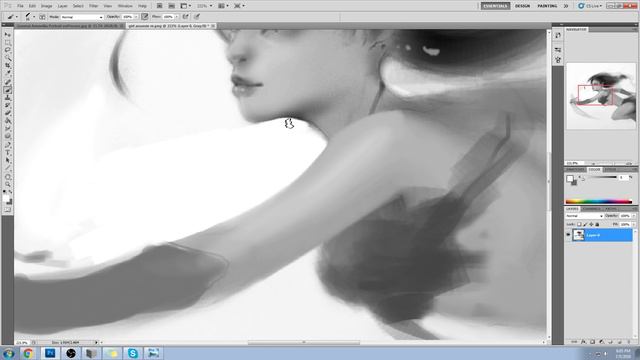Open the CS Live dropdown
Image resolution: width=640 pixels, height=360 pixels.
click(590, 6)
